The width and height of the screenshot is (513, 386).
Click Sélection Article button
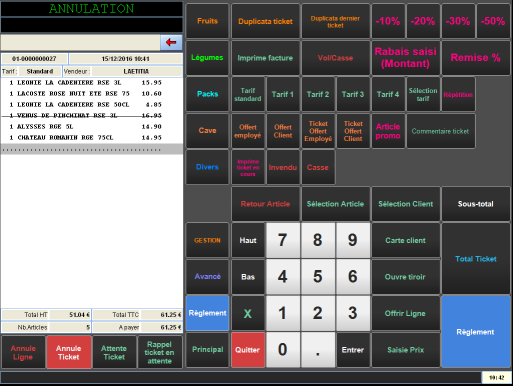335,204
